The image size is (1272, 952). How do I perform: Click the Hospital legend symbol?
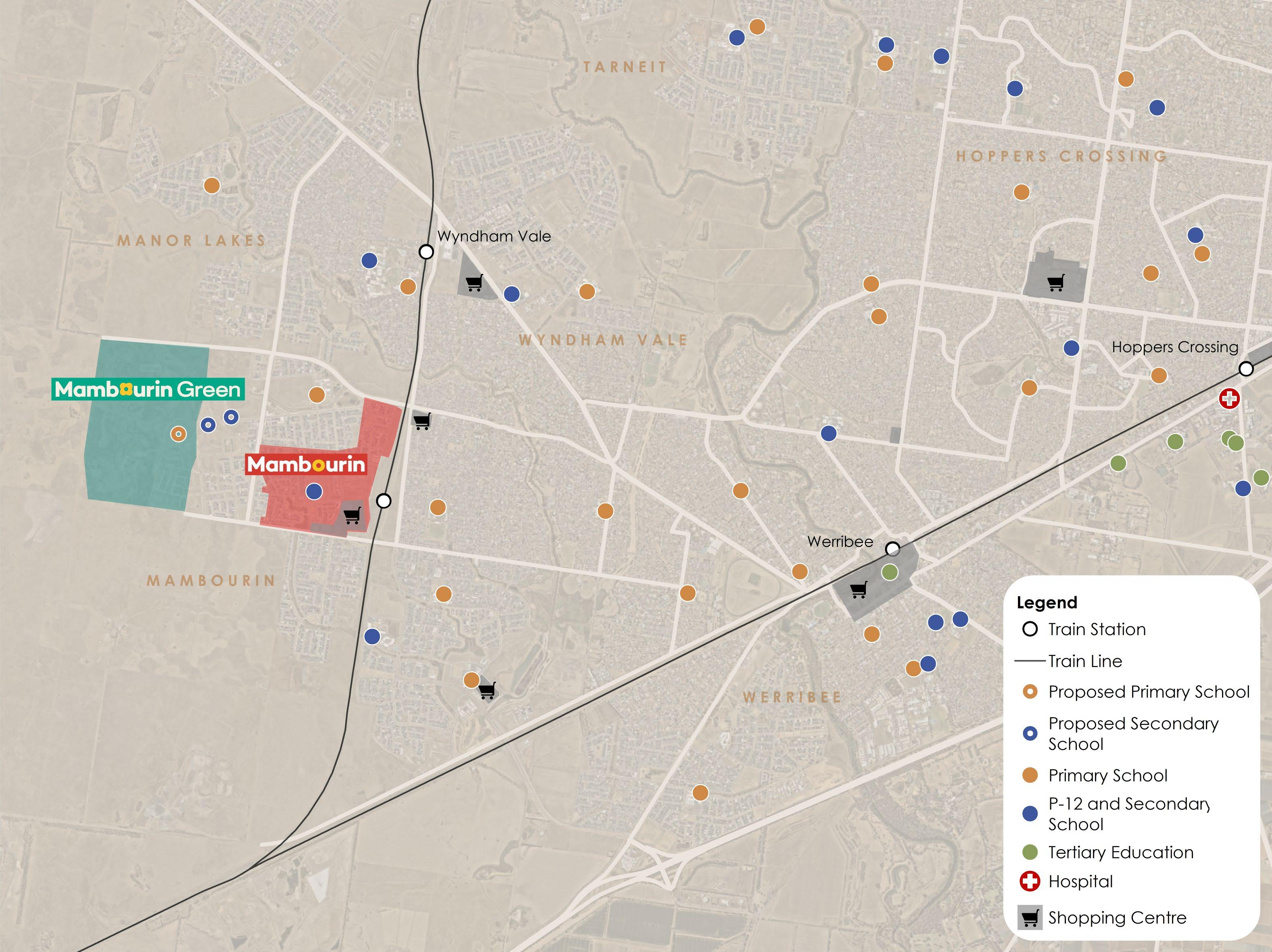1029,881
